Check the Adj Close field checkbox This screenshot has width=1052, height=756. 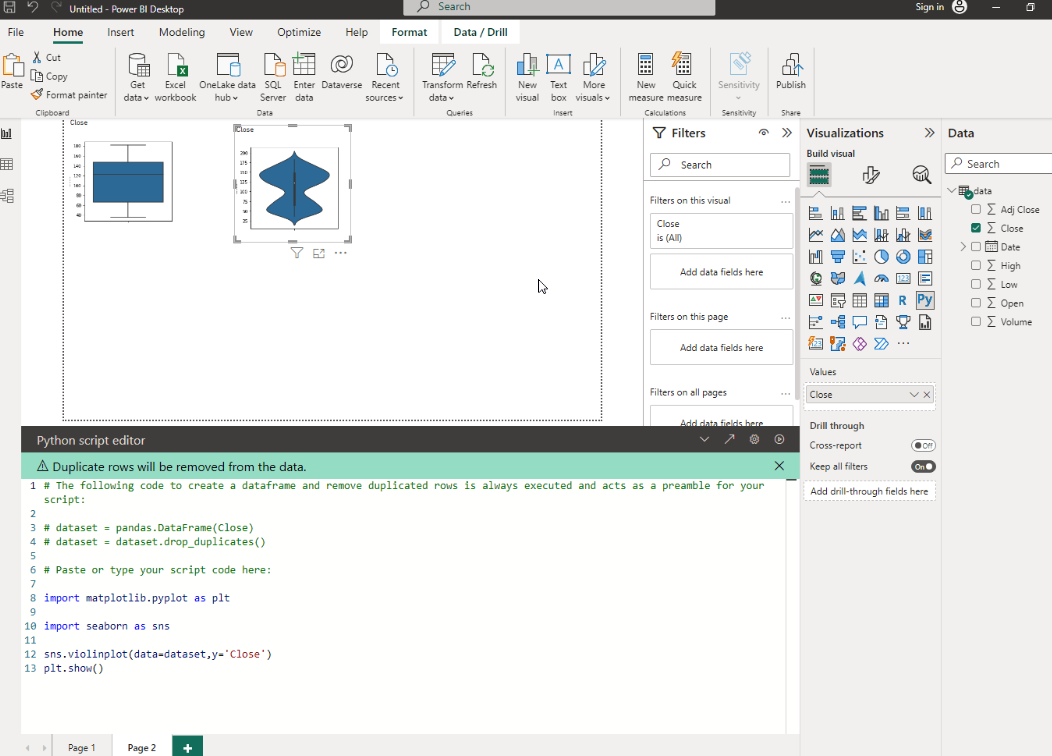[x=976, y=210]
